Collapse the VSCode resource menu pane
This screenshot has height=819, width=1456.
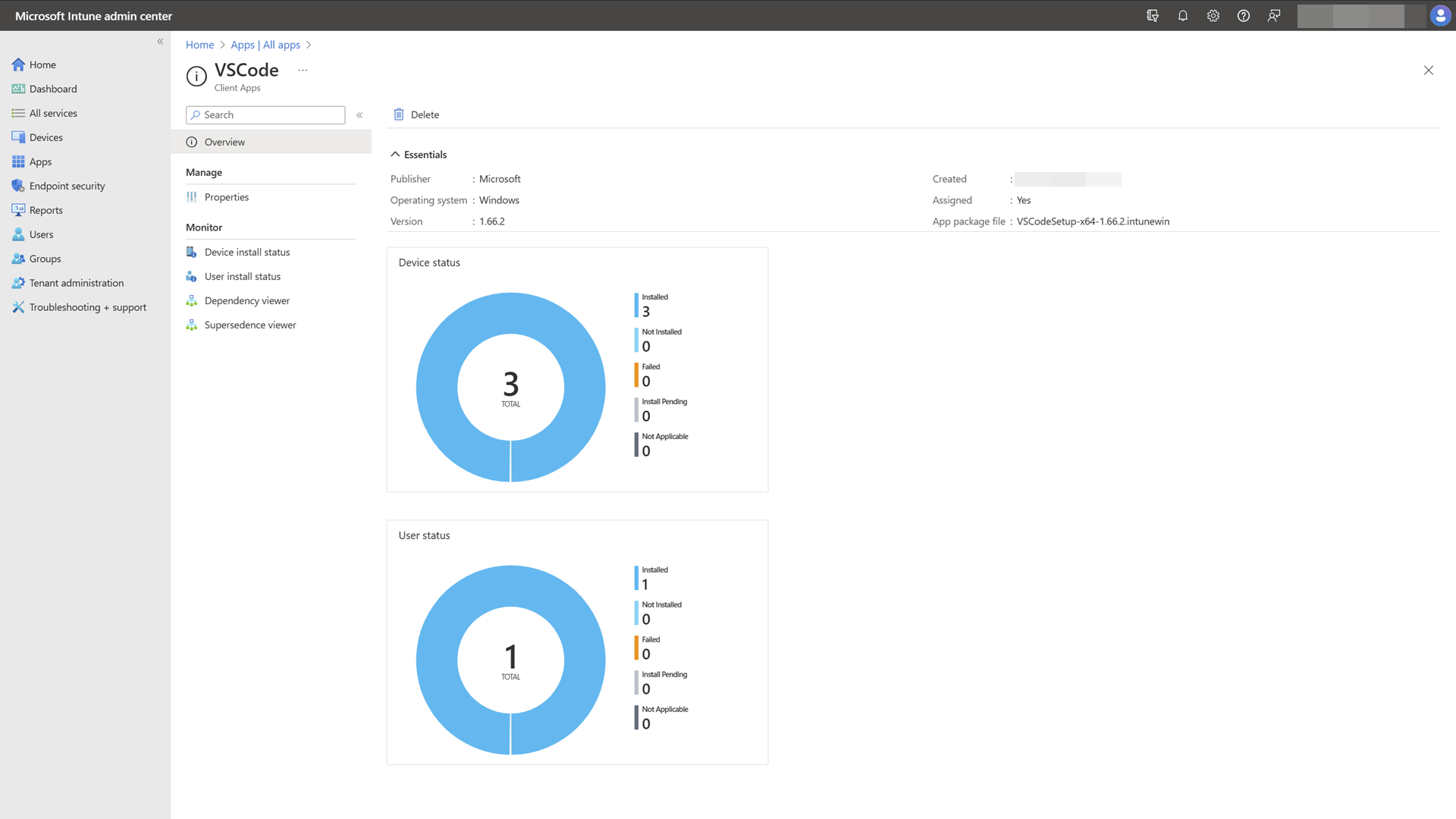[x=359, y=115]
